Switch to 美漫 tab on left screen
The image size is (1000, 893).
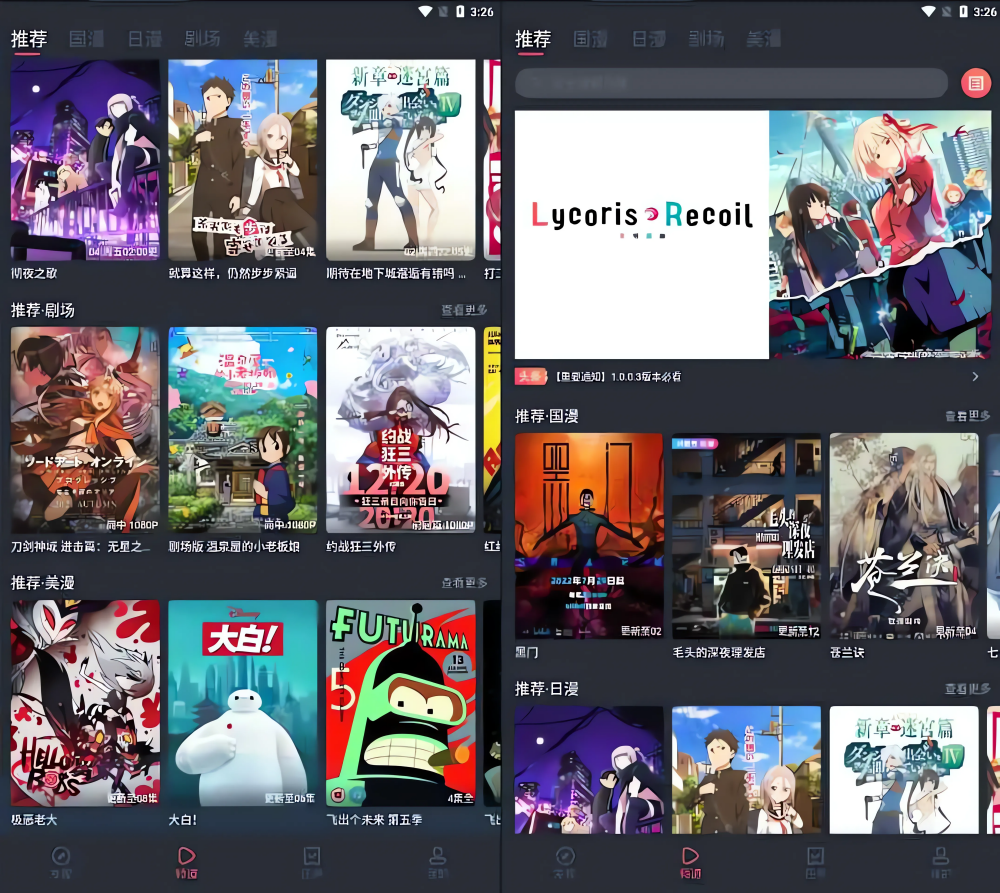pos(260,39)
